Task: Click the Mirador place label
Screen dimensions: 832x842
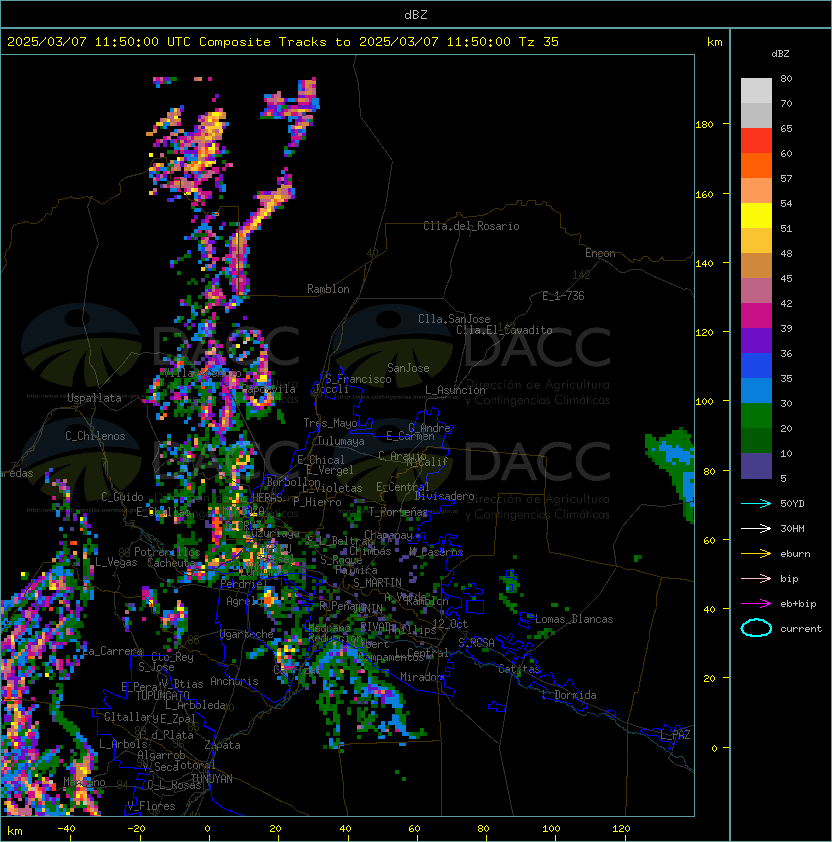Action: pyautogui.click(x=422, y=677)
